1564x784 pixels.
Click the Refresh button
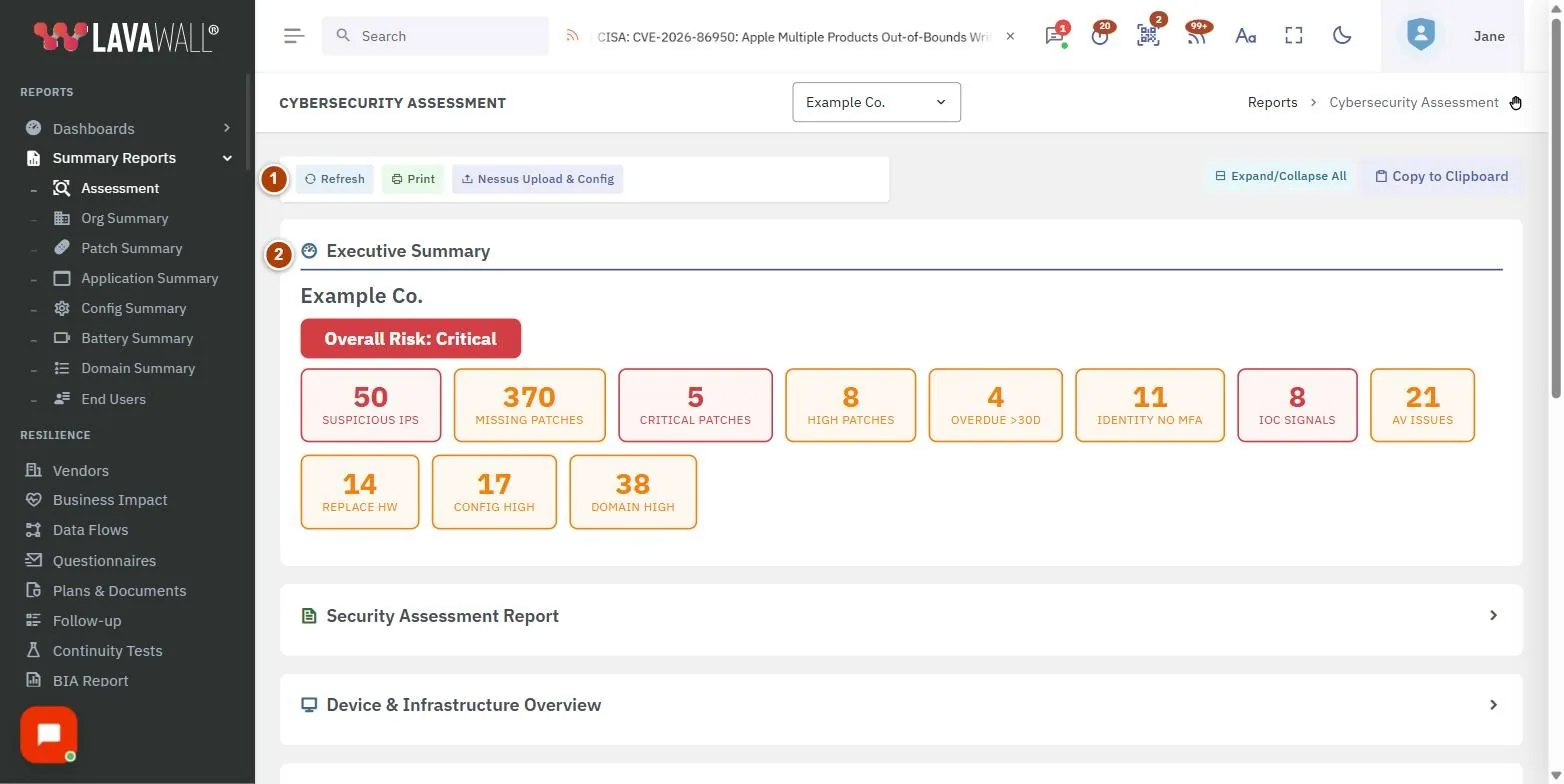[335, 179]
